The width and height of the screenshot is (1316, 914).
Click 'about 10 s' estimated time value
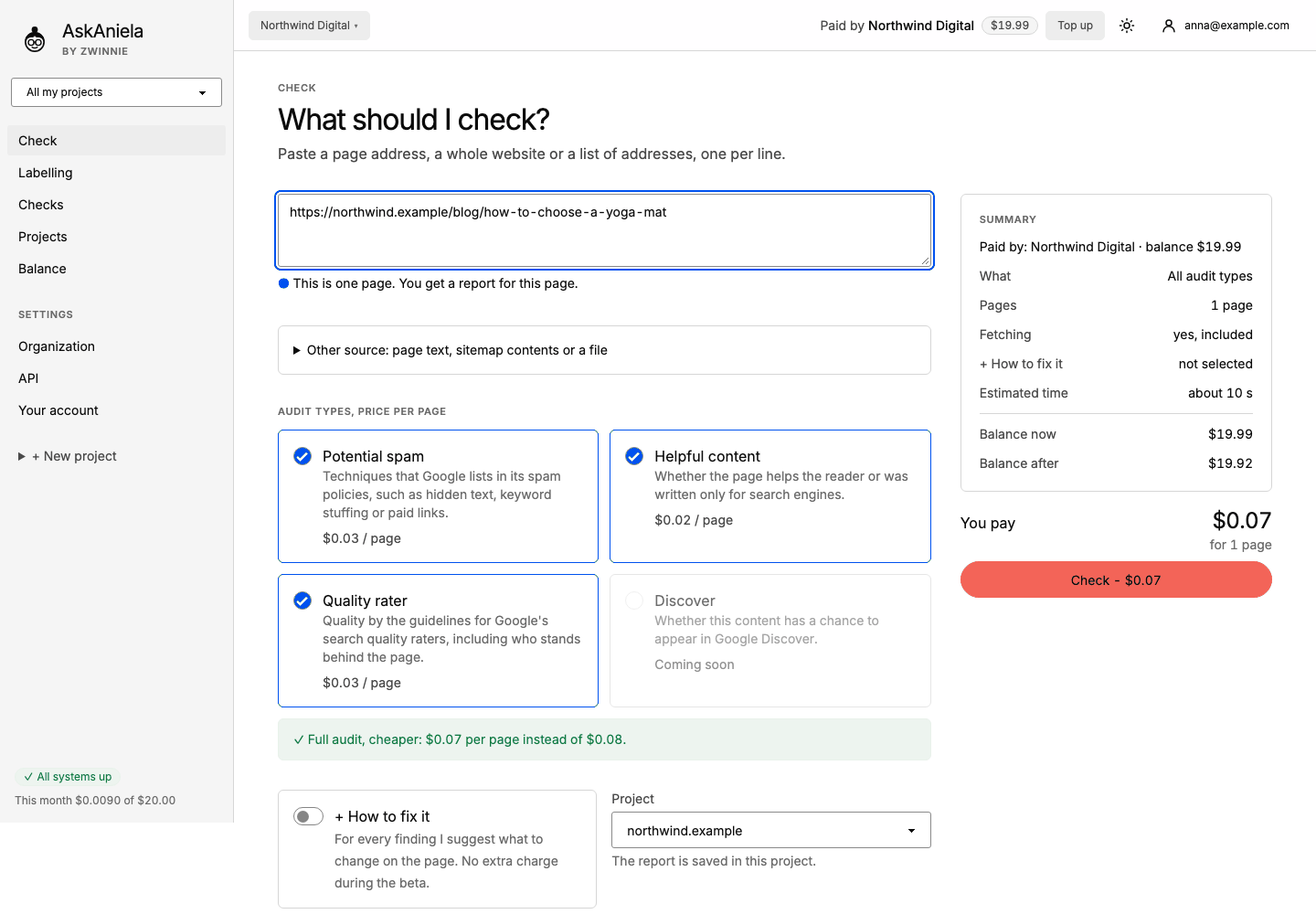pyautogui.click(x=1220, y=393)
